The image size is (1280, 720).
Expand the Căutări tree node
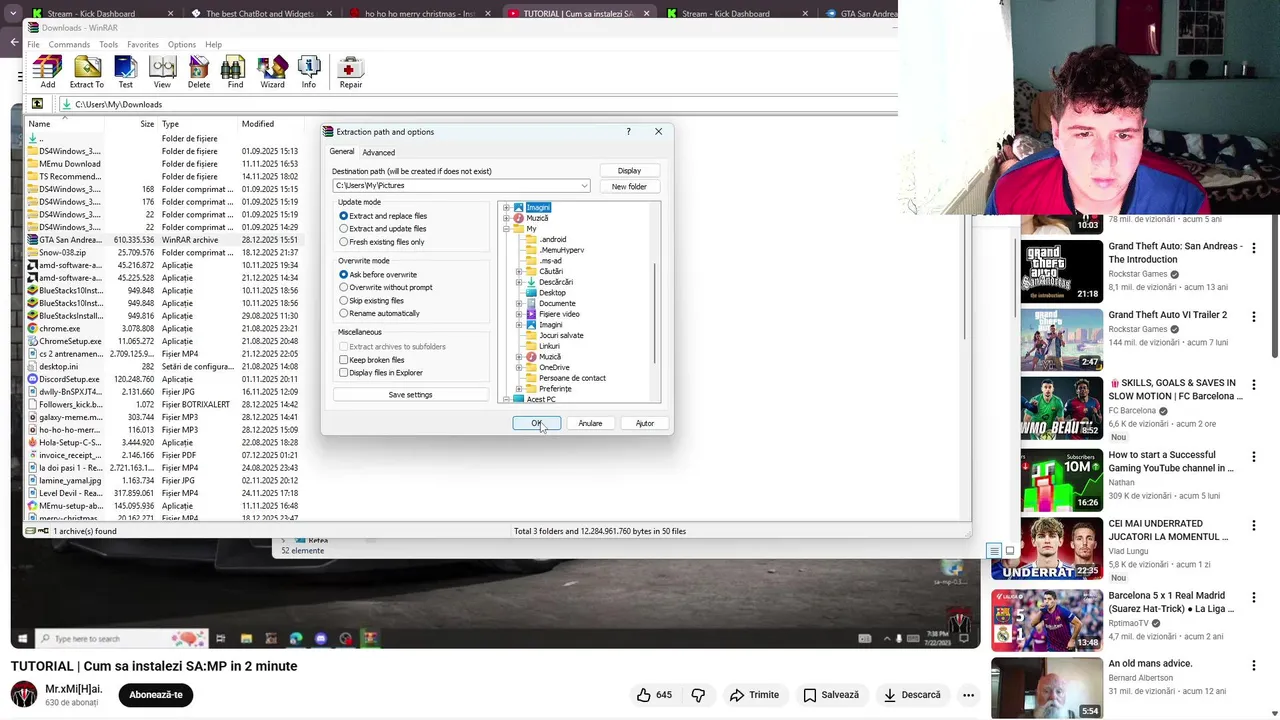pos(519,271)
